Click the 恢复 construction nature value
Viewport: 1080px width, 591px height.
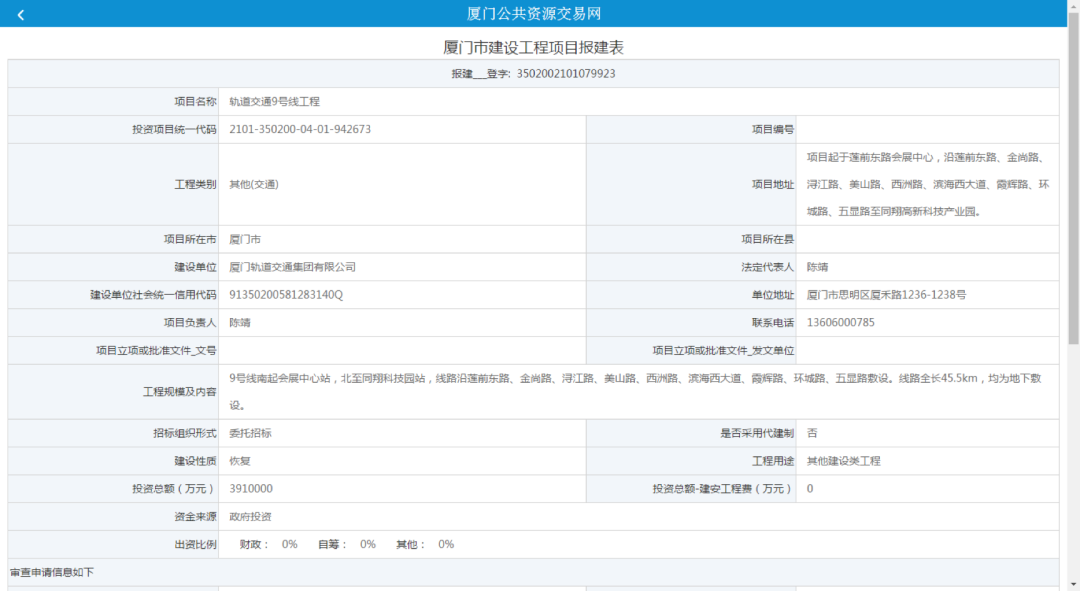pos(240,461)
